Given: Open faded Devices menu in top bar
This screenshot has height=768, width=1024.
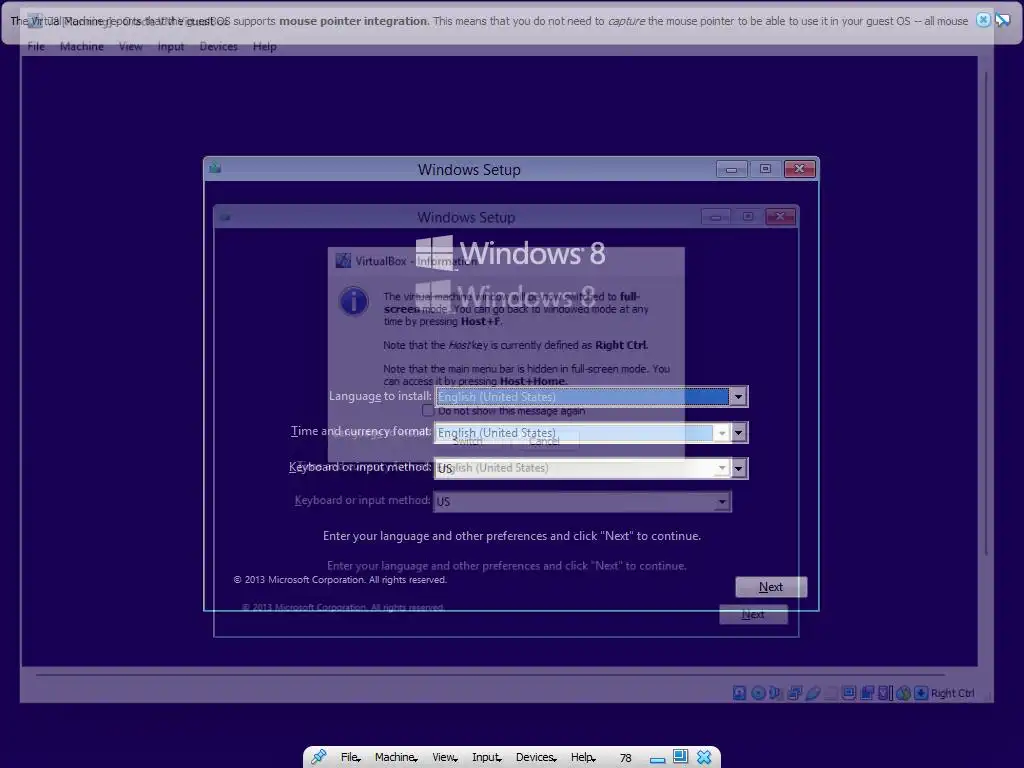Looking at the screenshot, I should 218,46.
